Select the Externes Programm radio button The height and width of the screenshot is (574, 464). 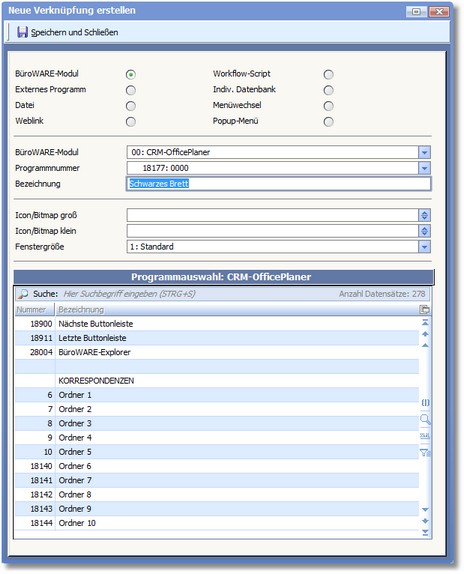pos(131,90)
